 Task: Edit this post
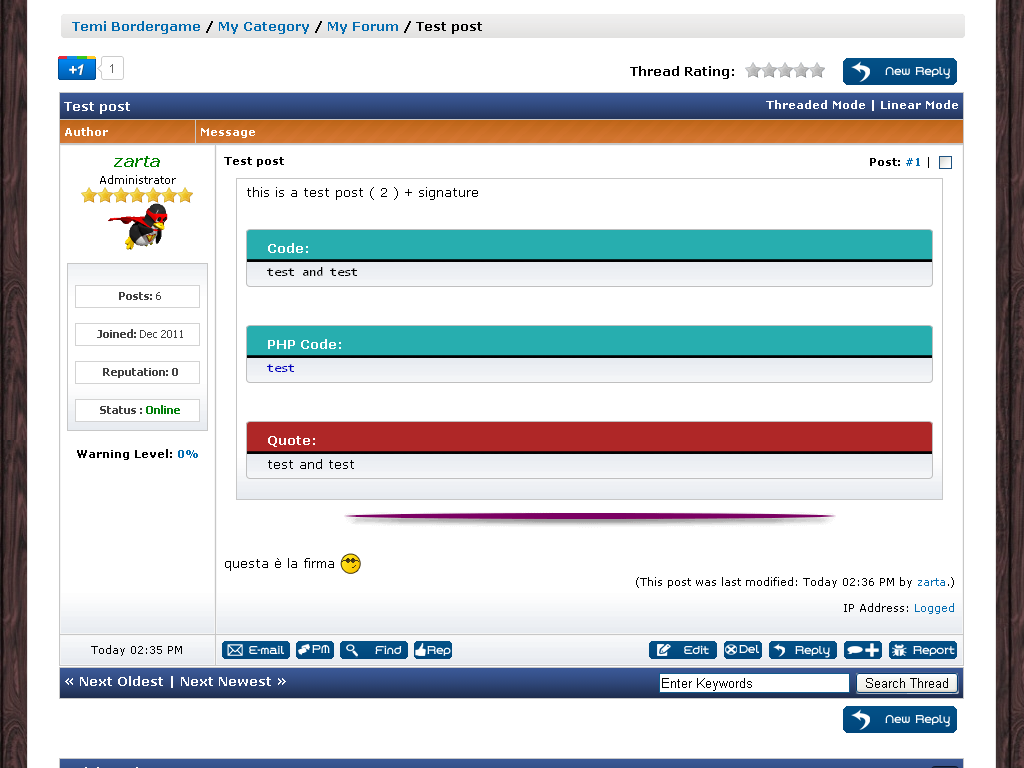(683, 650)
